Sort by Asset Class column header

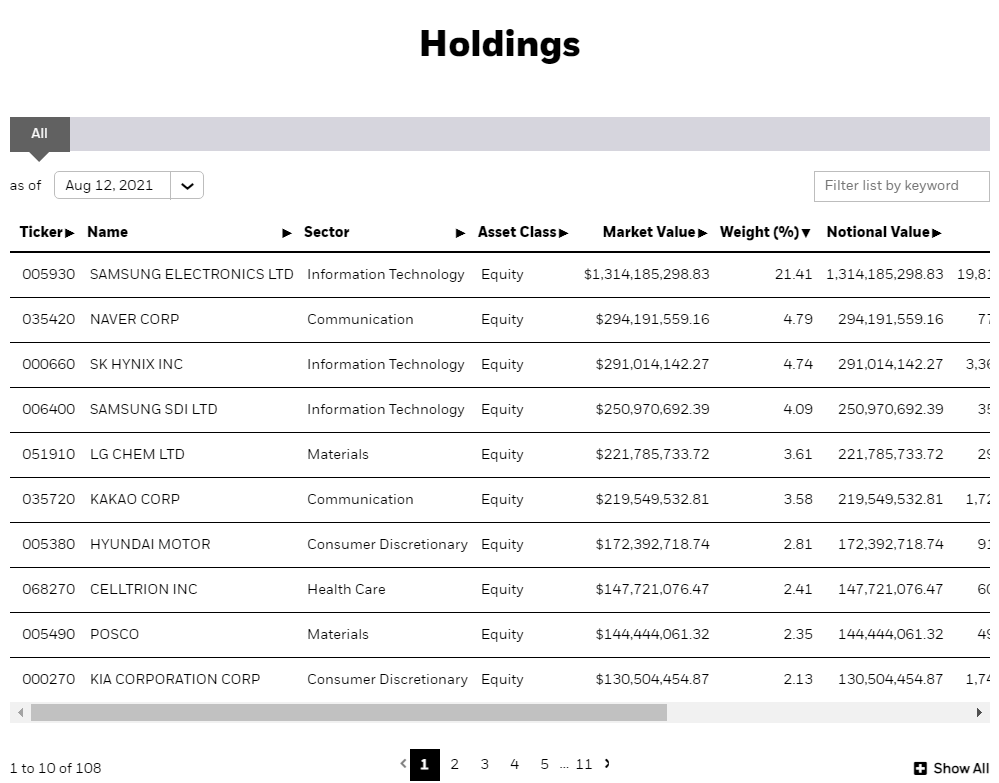522,232
